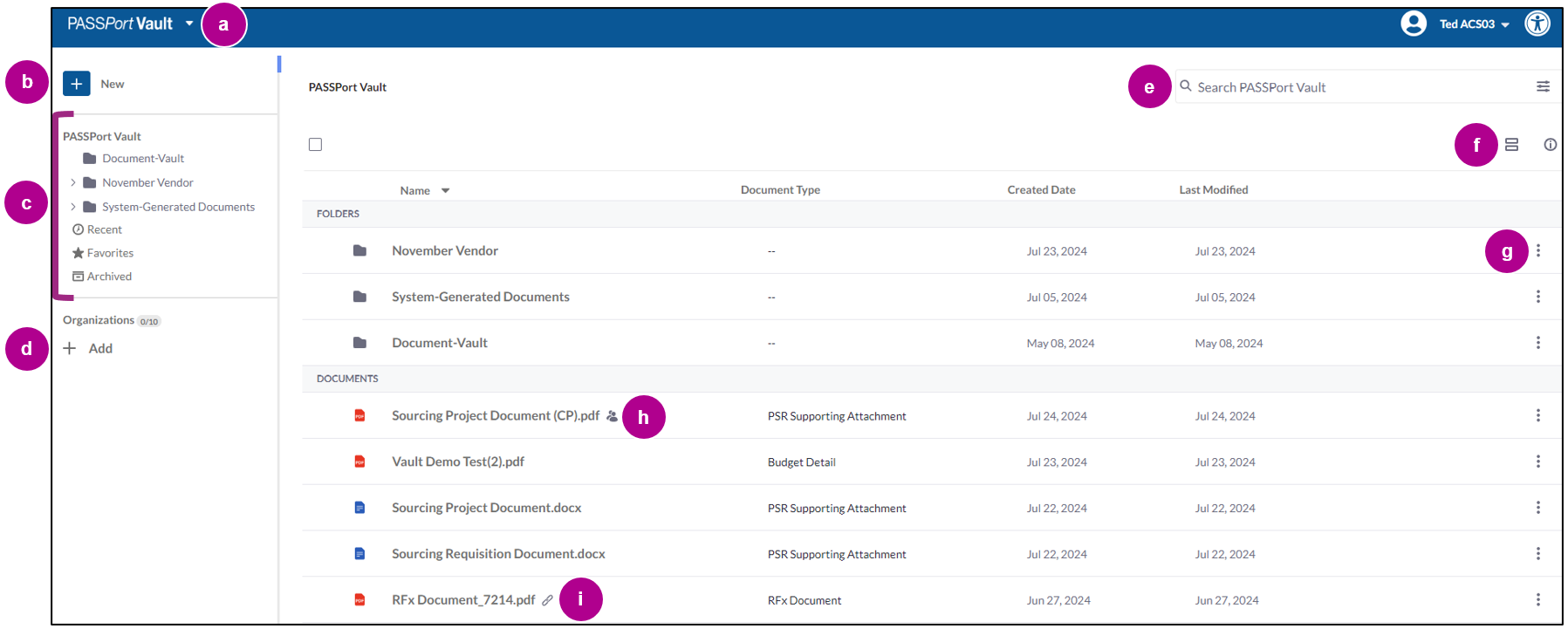The width and height of the screenshot is (1568, 629).
Task: Expand the November Vendor tree folder
Action: (73, 183)
